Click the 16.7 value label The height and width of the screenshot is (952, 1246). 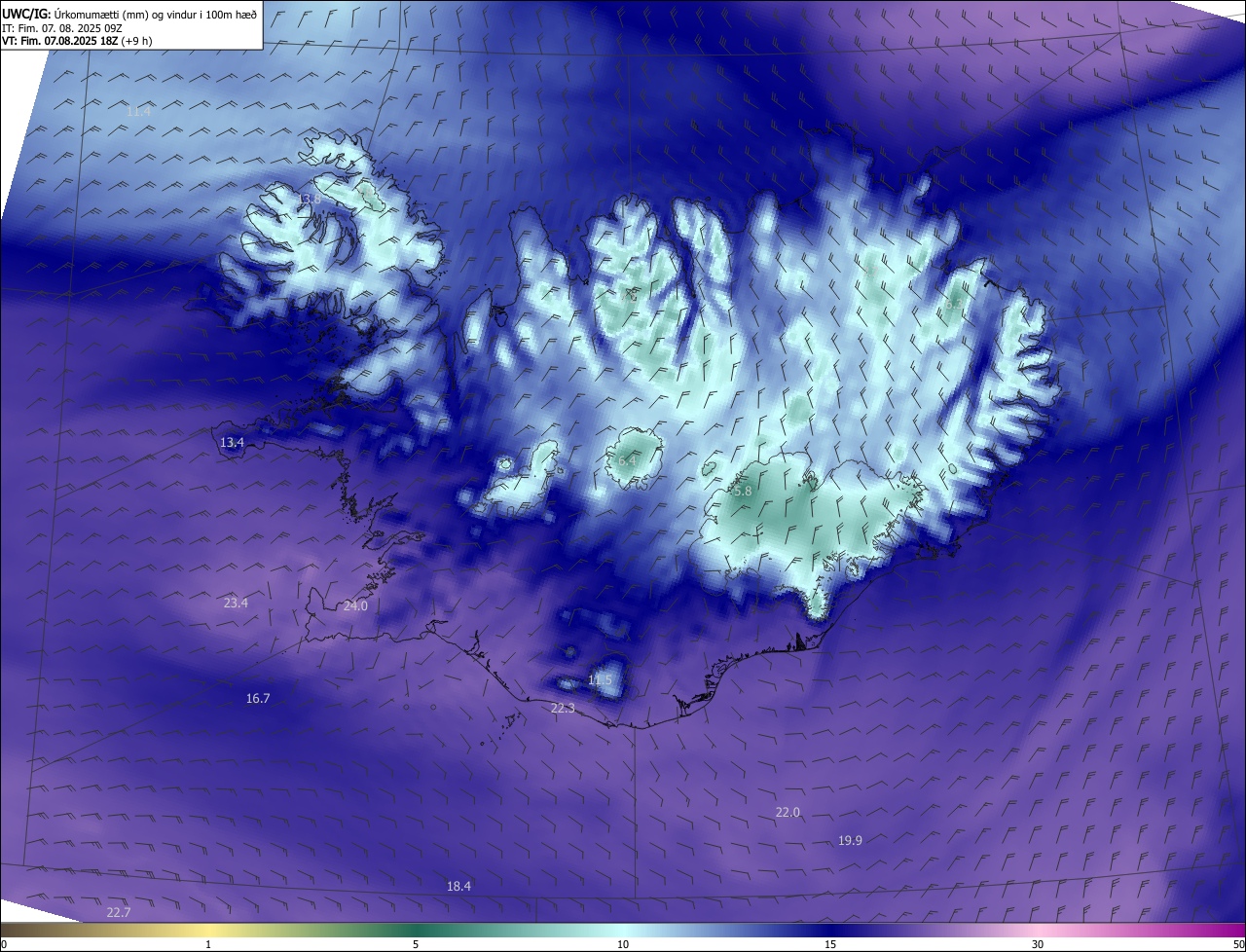click(258, 699)
